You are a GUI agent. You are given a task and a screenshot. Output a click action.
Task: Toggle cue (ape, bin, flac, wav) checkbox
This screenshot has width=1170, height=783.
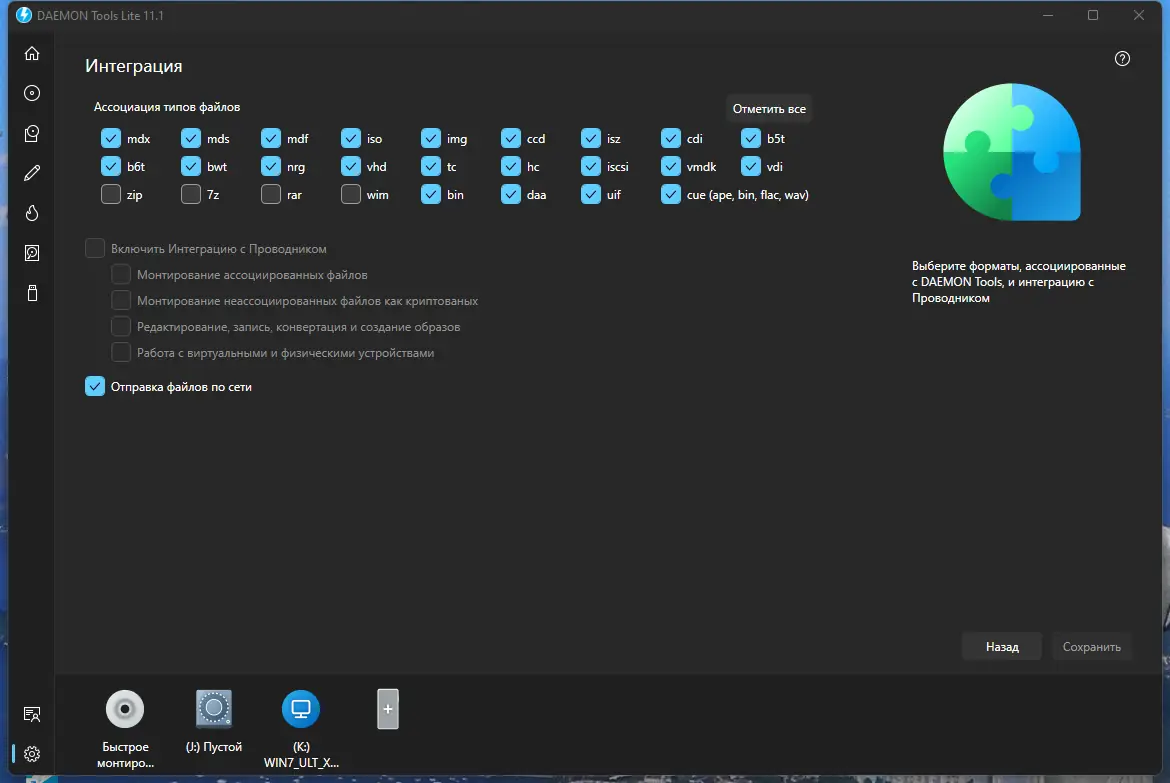[x=671, y=194]
